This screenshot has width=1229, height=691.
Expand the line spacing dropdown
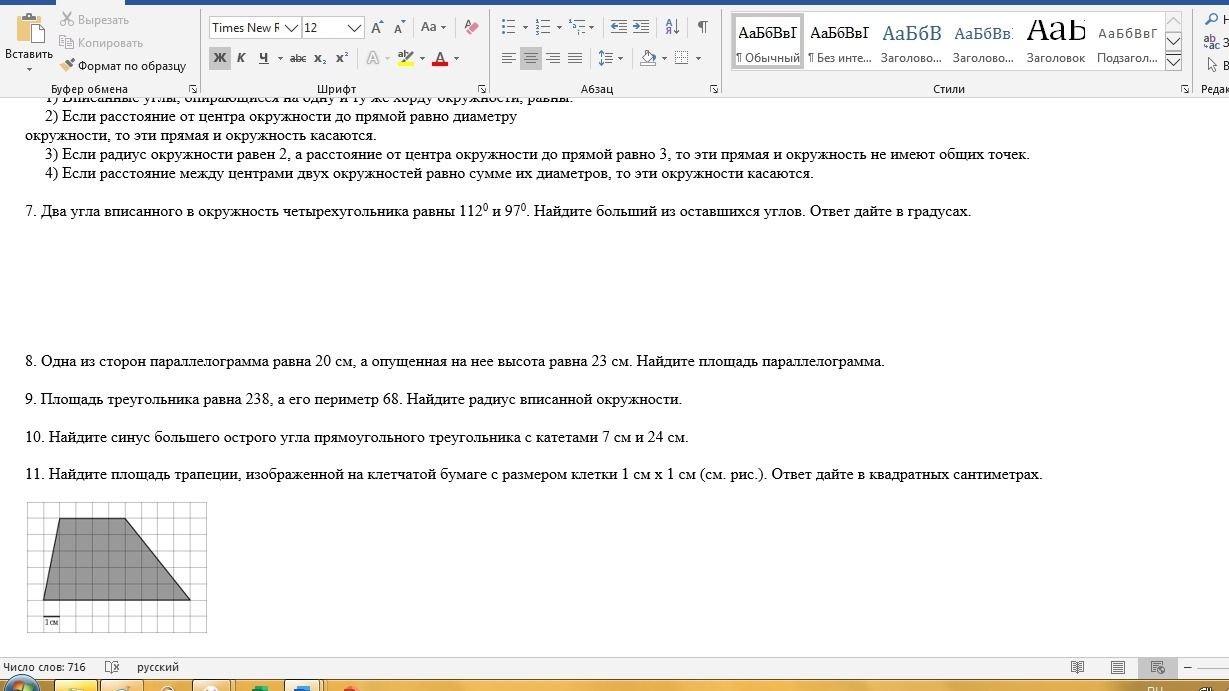(619, 58)
